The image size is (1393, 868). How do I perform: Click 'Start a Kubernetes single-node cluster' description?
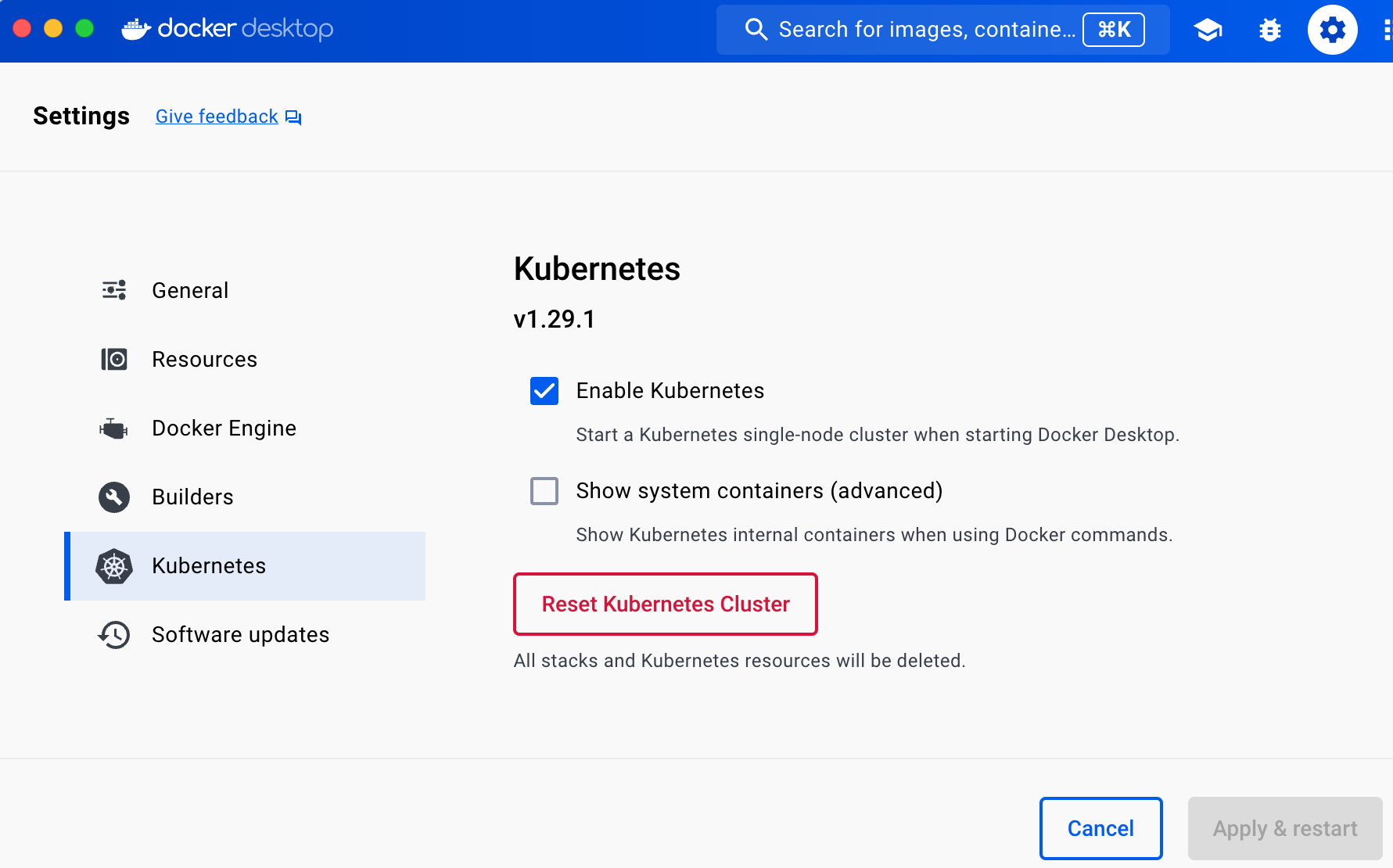(x=878, y=435)
